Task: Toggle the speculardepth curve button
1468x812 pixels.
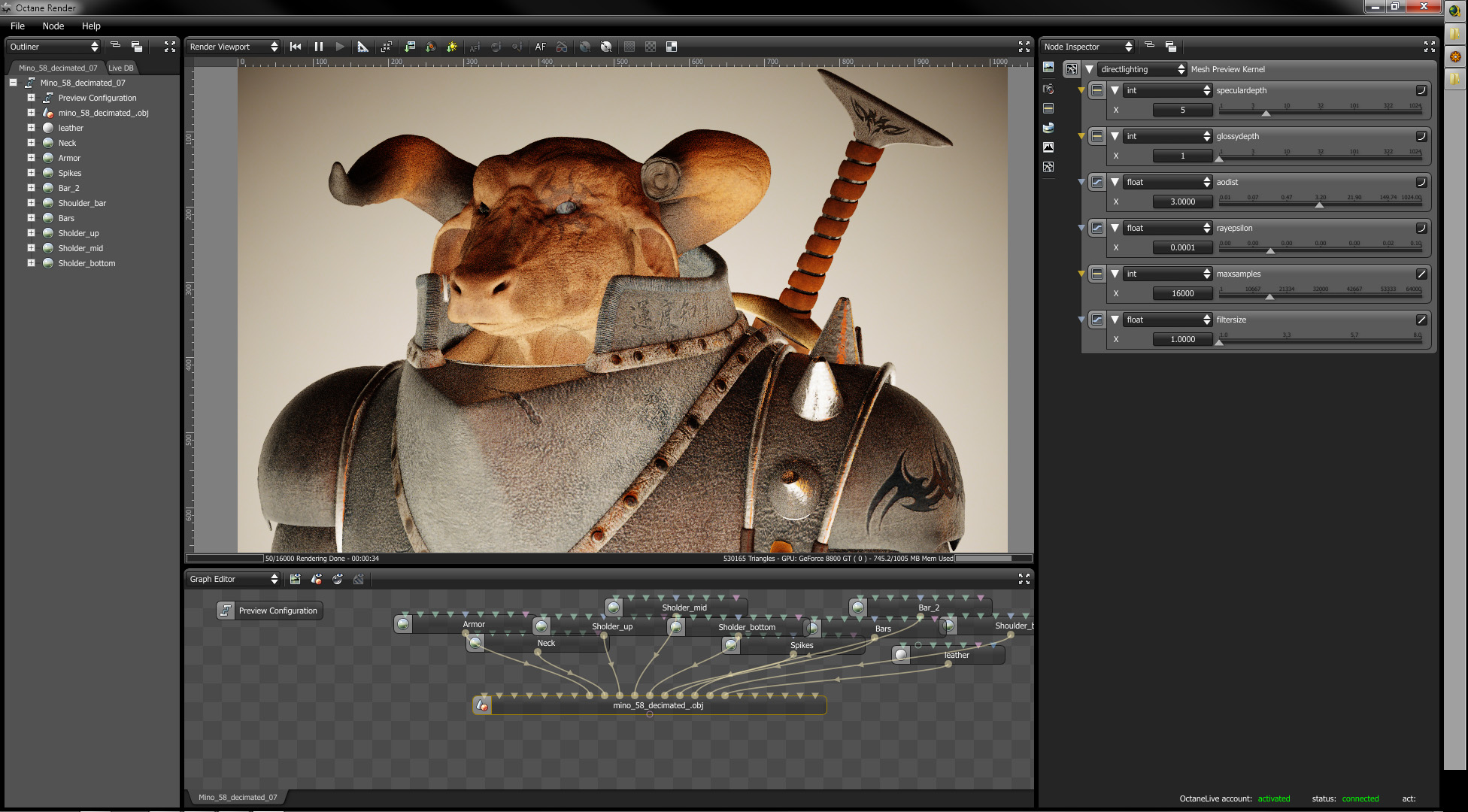Action: (1421, 90)
